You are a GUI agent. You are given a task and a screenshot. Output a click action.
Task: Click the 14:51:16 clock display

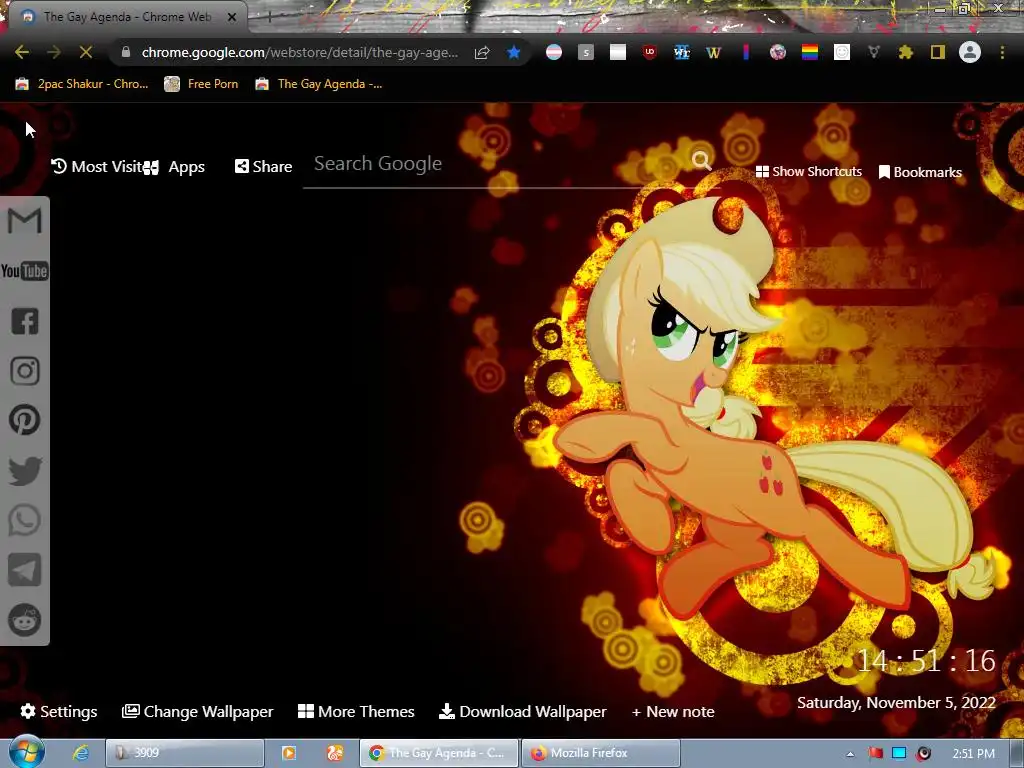[x=926, y=661]
